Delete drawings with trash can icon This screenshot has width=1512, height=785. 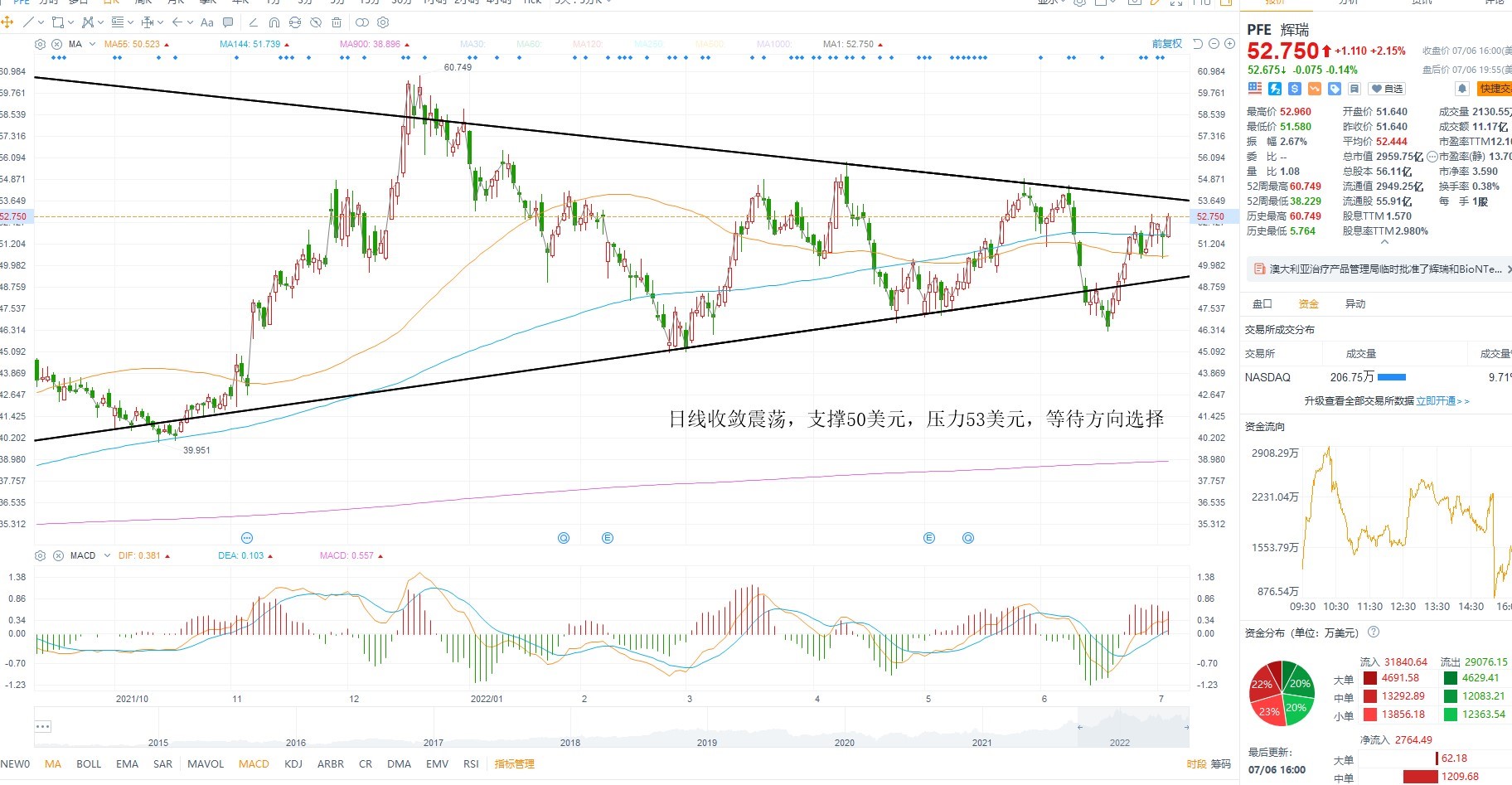[x=337, y=22]
